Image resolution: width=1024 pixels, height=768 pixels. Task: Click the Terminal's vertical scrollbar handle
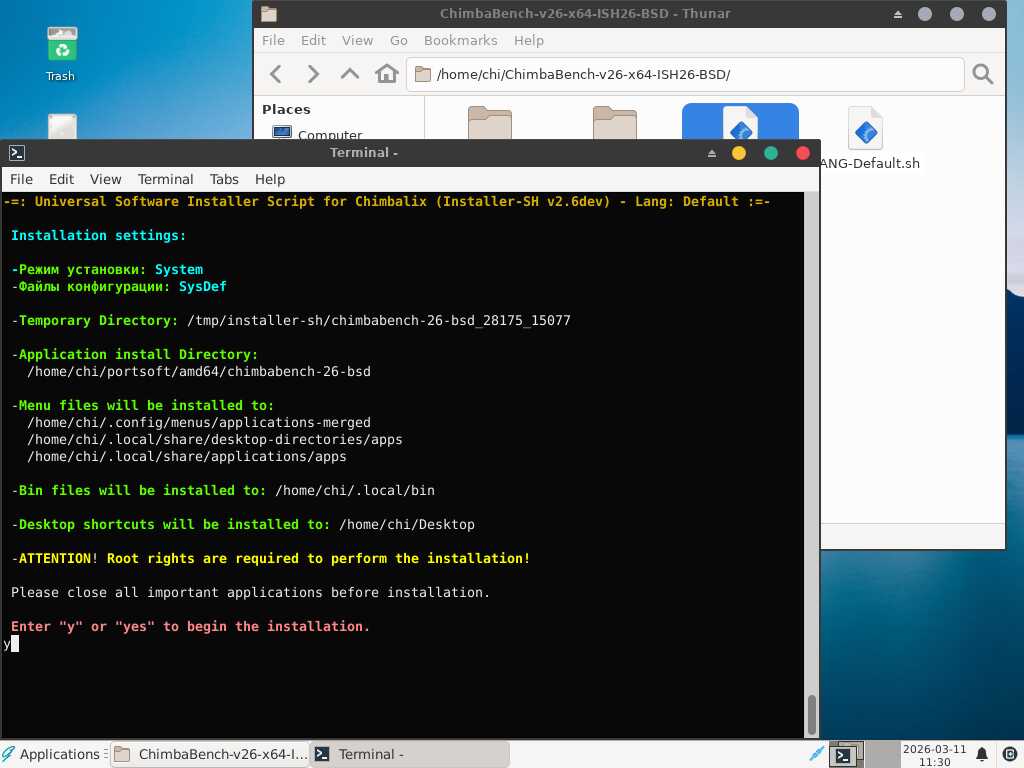click(x=811, y=714)
